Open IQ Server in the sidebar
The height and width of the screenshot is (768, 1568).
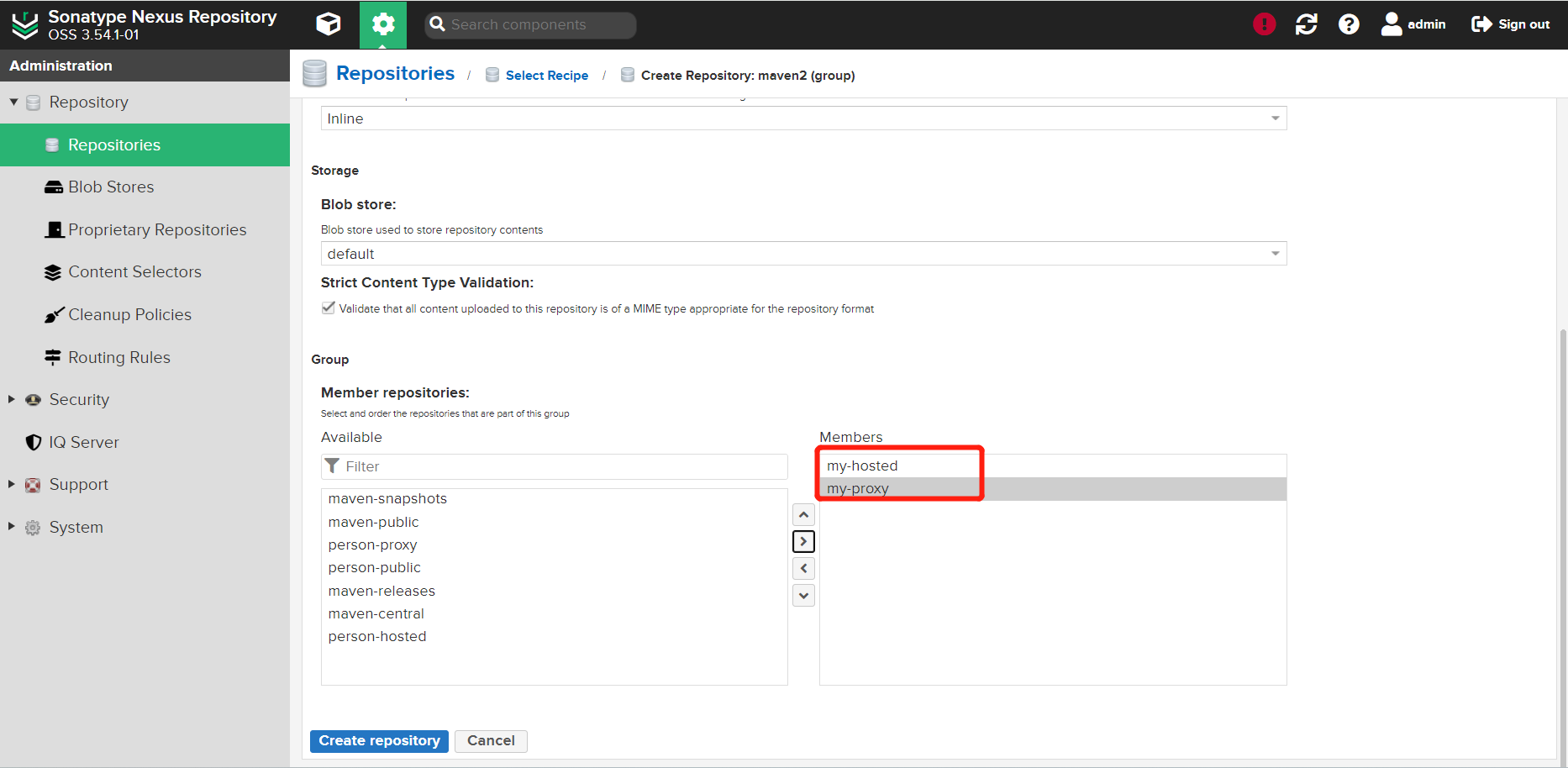[145, 442]
